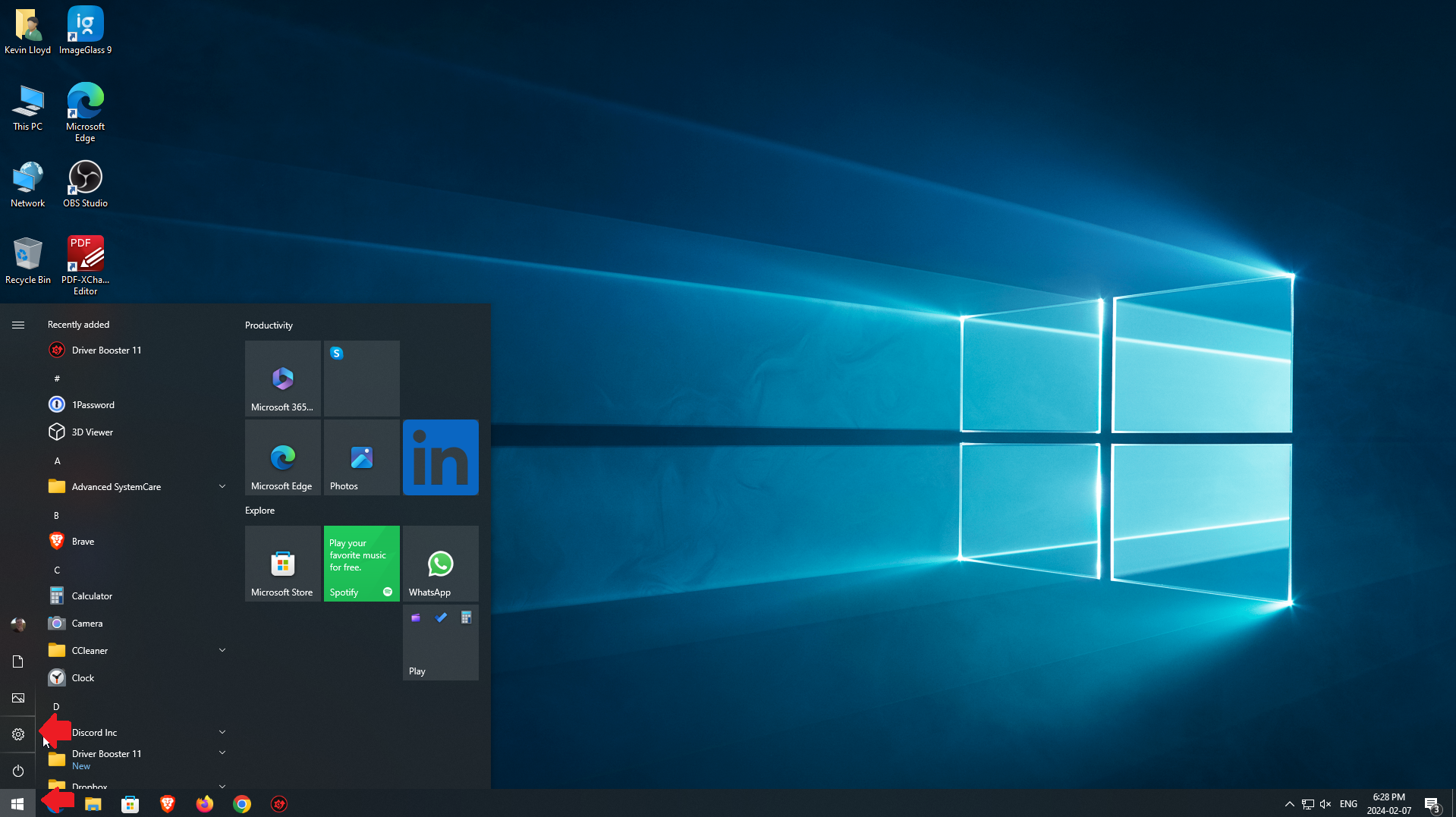1456x817 pixels.
Task: Expand Dropbox folder chevron
Action: point(222,786)
